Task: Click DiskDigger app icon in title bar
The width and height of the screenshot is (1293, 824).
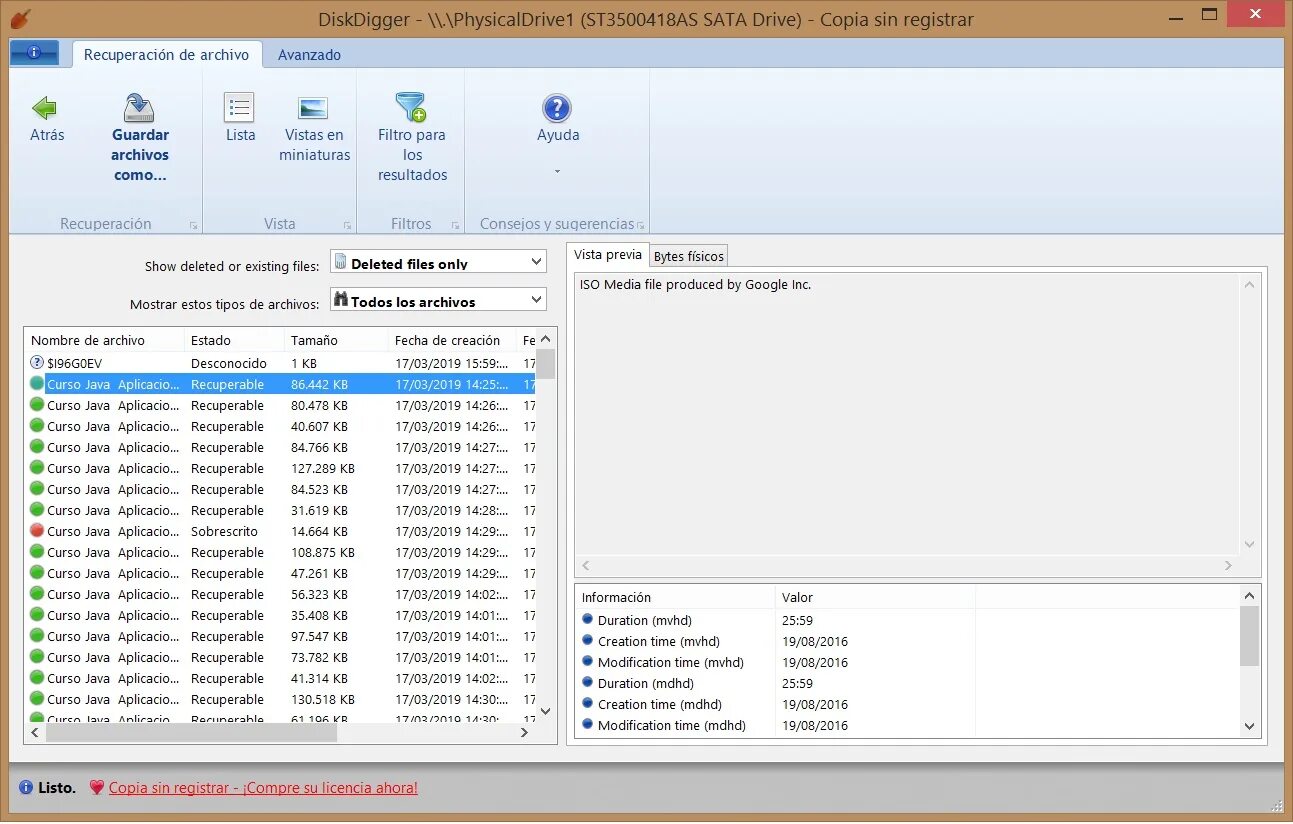Action: [18, 17]
